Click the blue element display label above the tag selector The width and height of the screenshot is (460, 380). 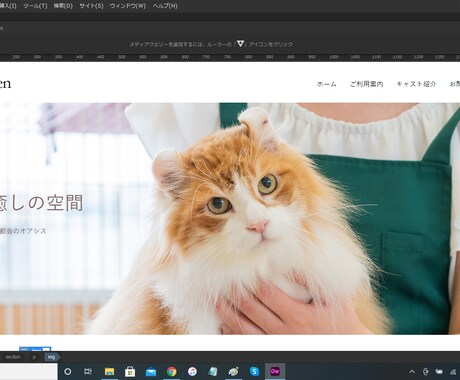(x=35, y=349)
